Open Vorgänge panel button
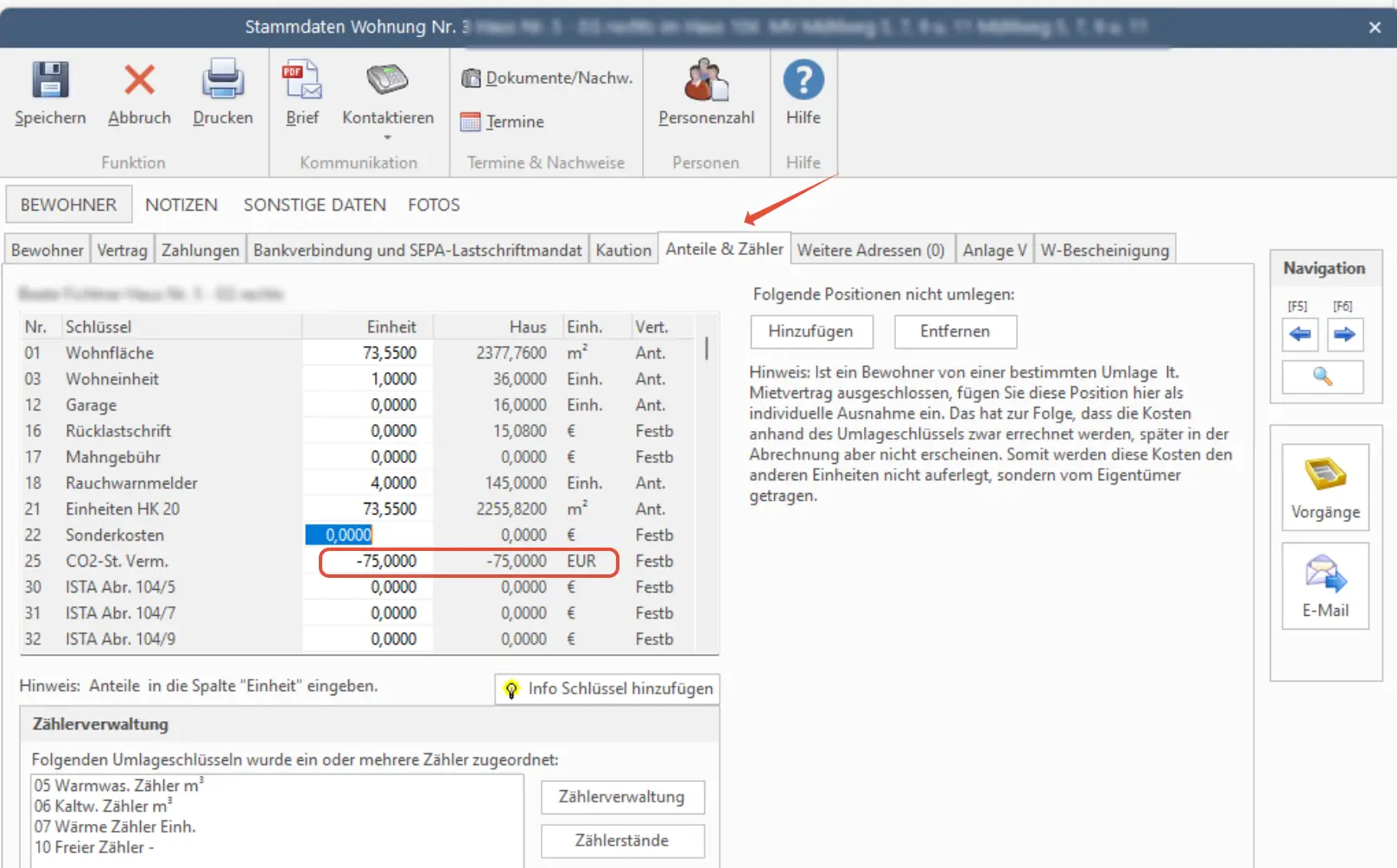 pyautogui.click(x=1325, y=487)
